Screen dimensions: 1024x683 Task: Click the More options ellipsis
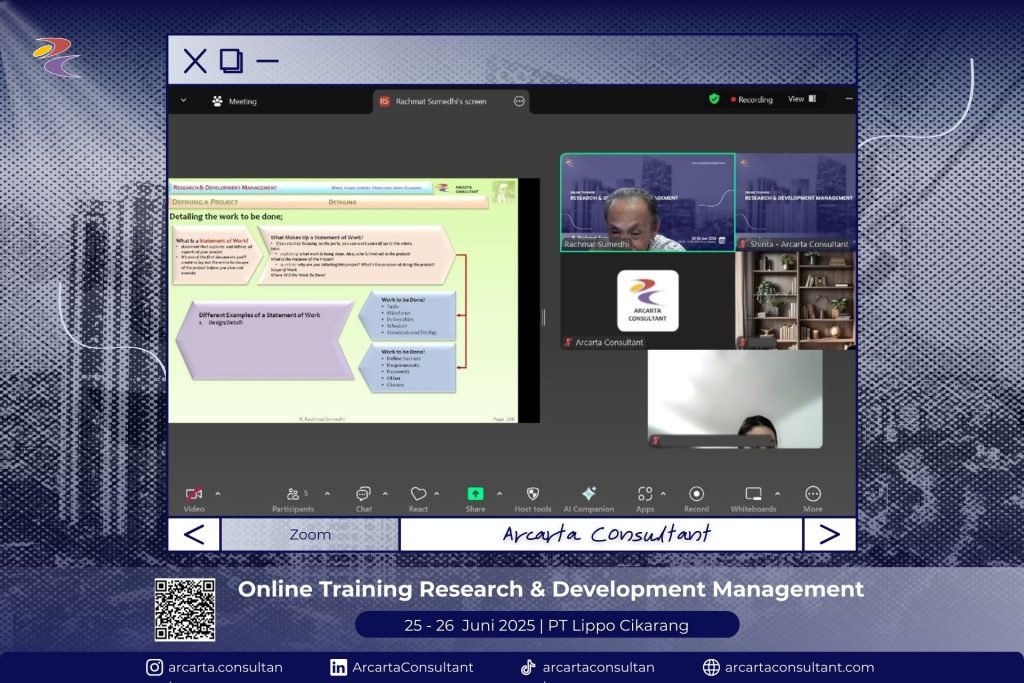(x=813, y=495)
